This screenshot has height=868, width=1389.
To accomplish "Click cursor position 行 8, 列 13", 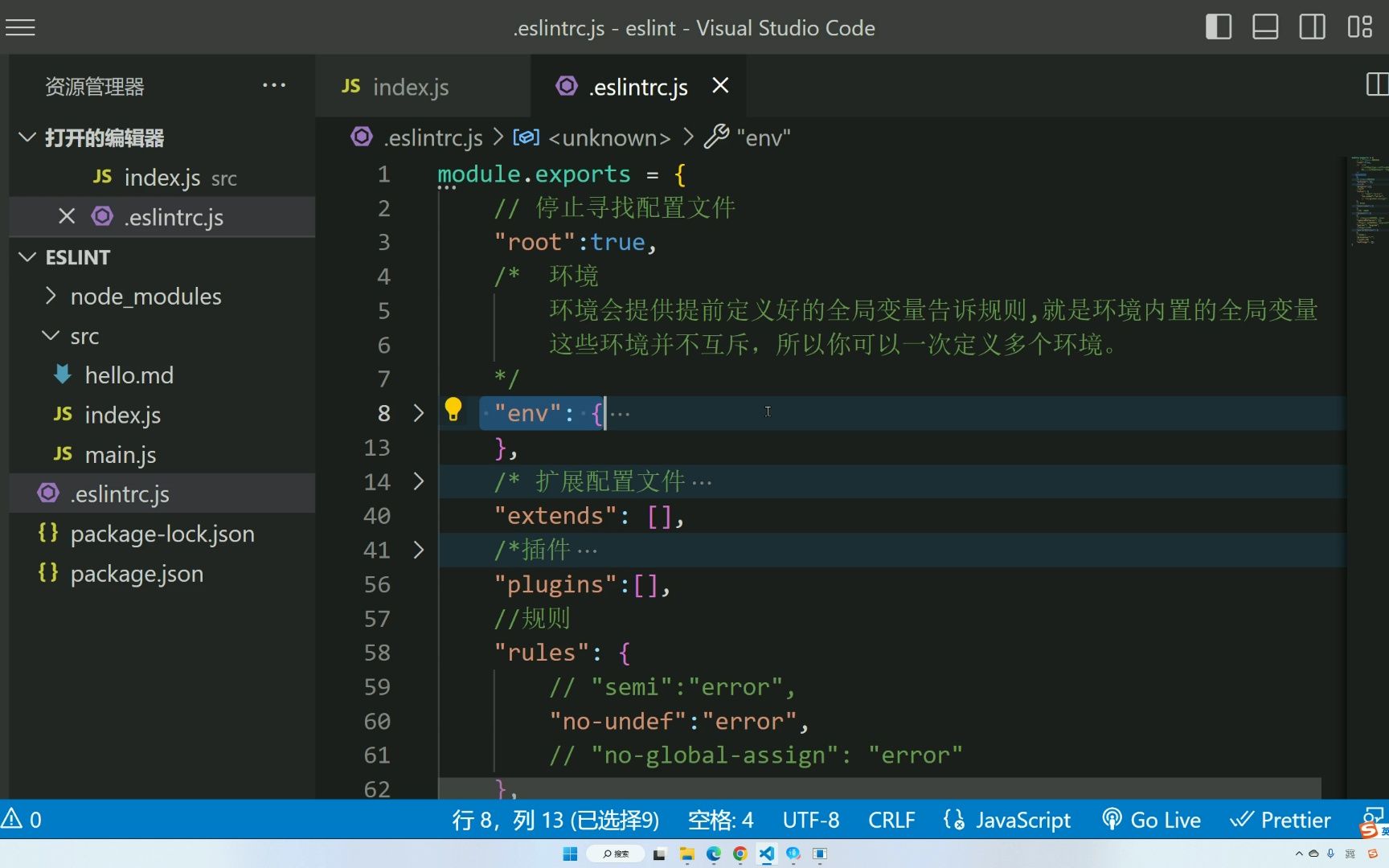I will pyautogui.click(x=555, y=820).
